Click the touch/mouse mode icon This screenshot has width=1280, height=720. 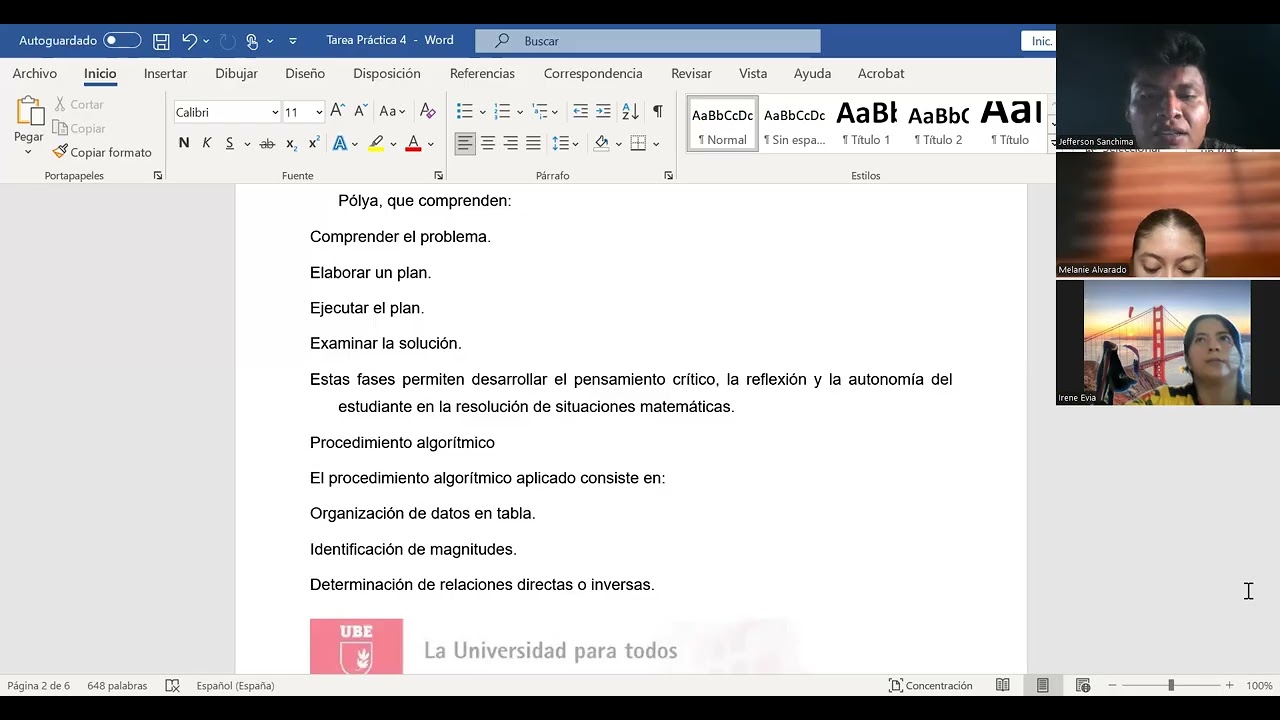[252, 41]
